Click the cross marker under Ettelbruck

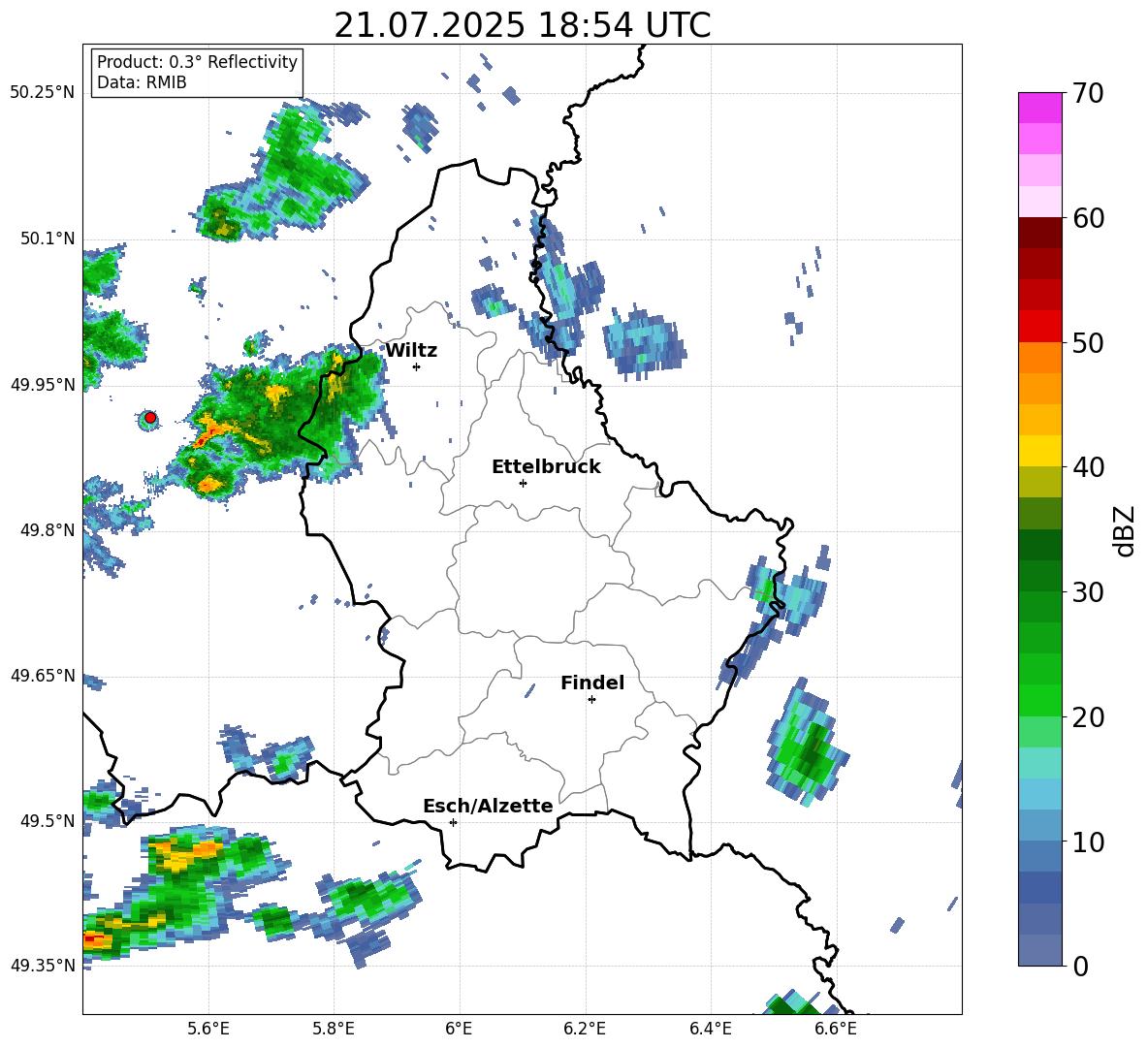pyautogui.click(x=523, y=483)
